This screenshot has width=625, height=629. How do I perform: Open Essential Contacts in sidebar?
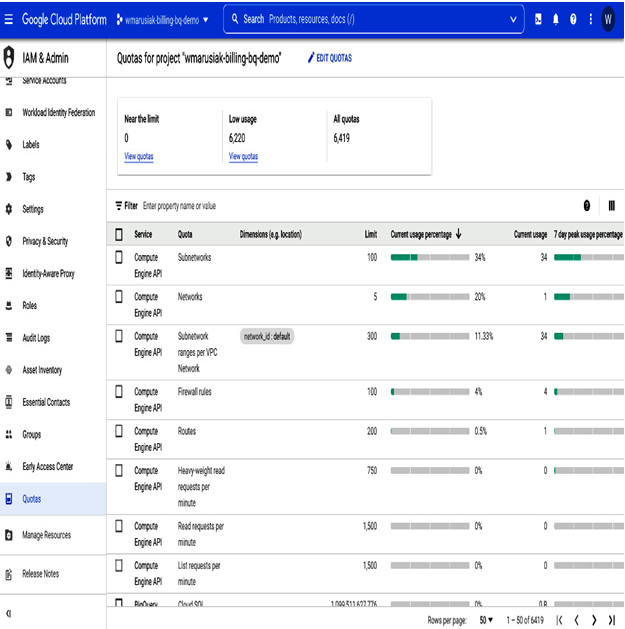coord(53,402)
